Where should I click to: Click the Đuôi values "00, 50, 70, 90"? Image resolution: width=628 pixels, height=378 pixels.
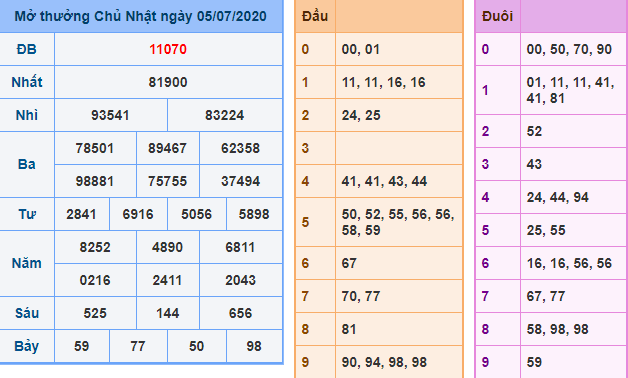click(569, 49)
